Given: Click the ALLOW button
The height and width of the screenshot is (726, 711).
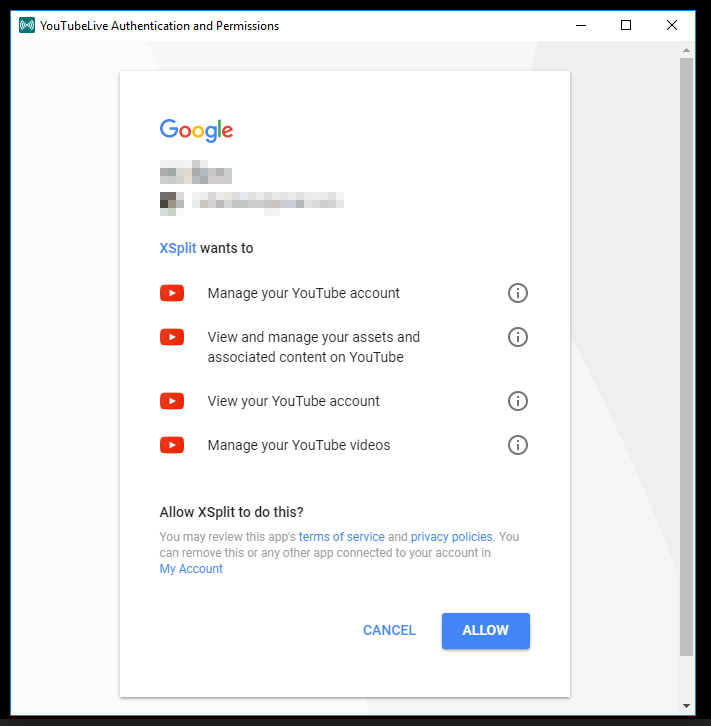Looking at the screenshot, I should (x=486, y=631).
